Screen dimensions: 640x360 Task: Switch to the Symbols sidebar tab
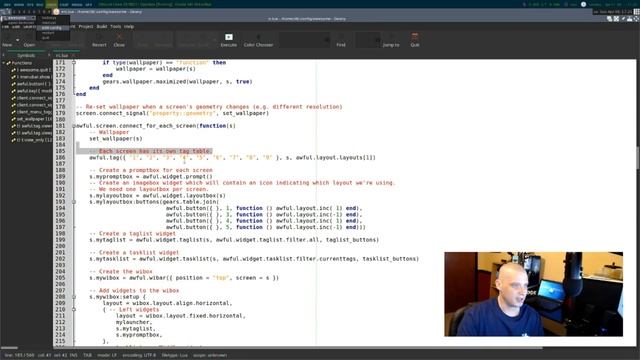pos(26,56)
